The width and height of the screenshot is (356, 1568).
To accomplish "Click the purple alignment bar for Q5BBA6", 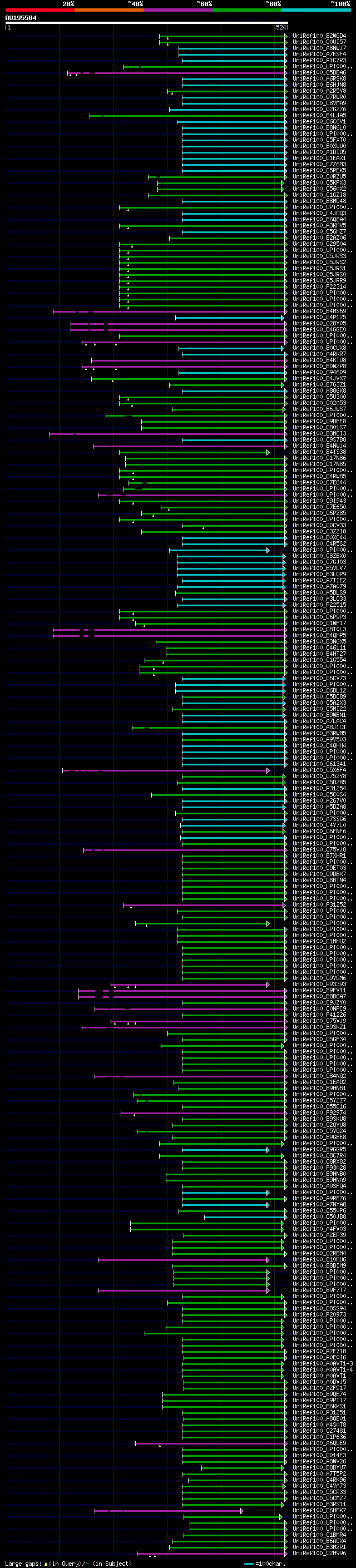I will click(176, 73).
